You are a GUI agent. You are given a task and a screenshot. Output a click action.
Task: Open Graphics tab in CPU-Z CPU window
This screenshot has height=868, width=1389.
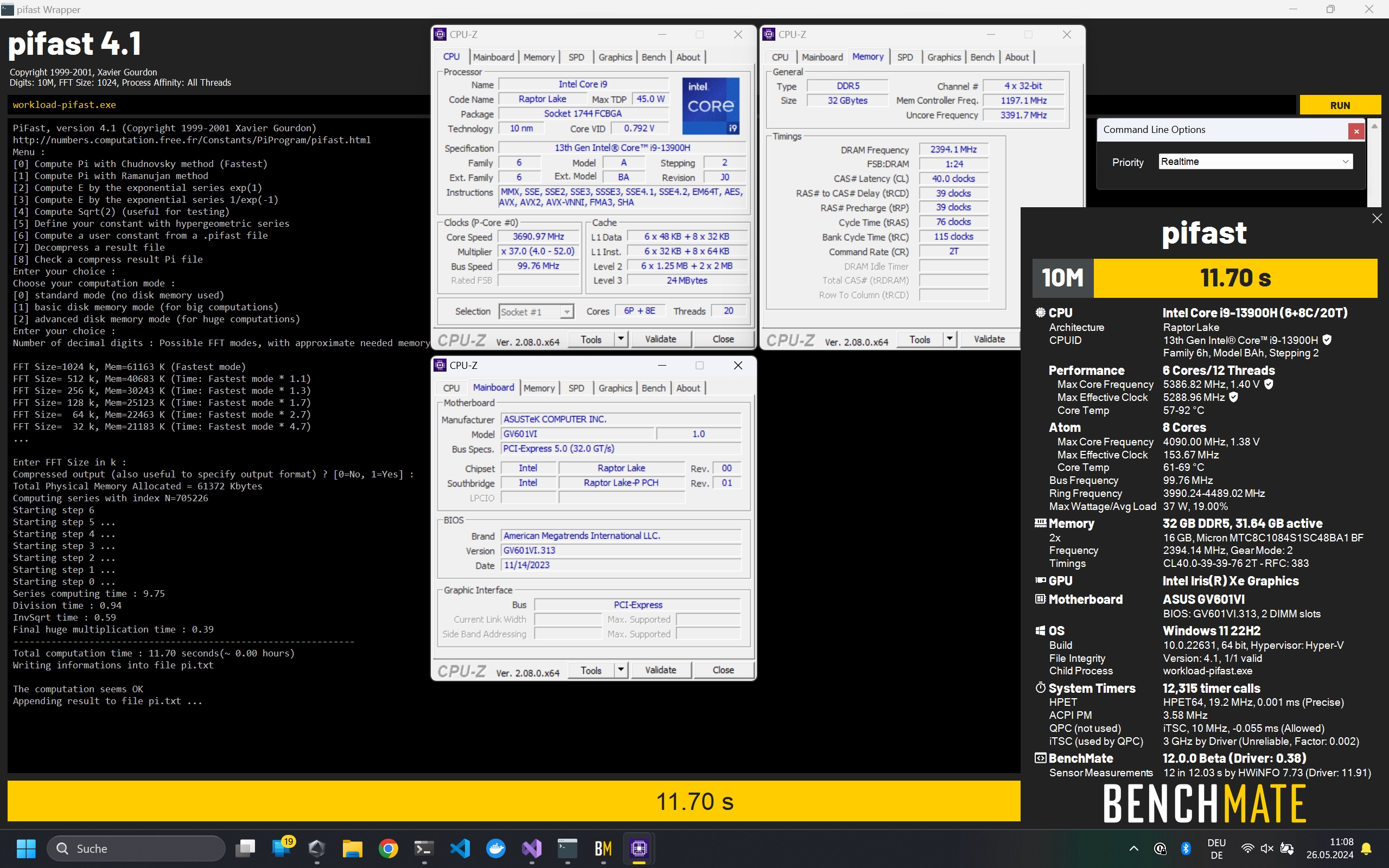coord(615,57)
